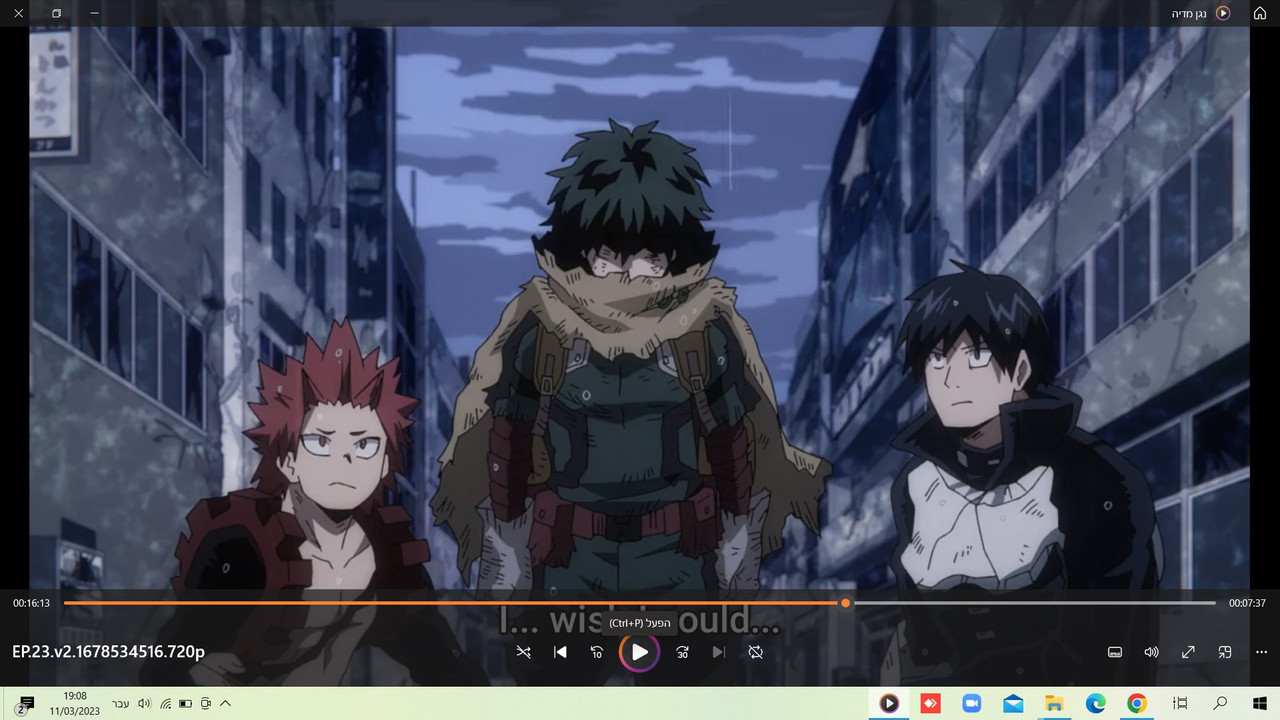Go to the previous track
The image size is (1280, 720).
(560, 652)
